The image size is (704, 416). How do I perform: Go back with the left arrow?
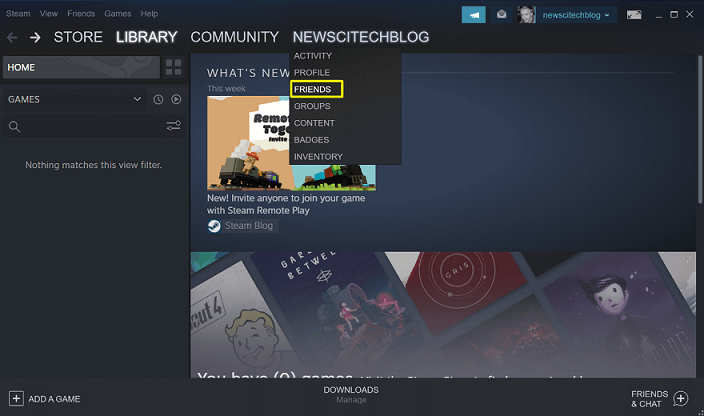[x=12, y=37]
